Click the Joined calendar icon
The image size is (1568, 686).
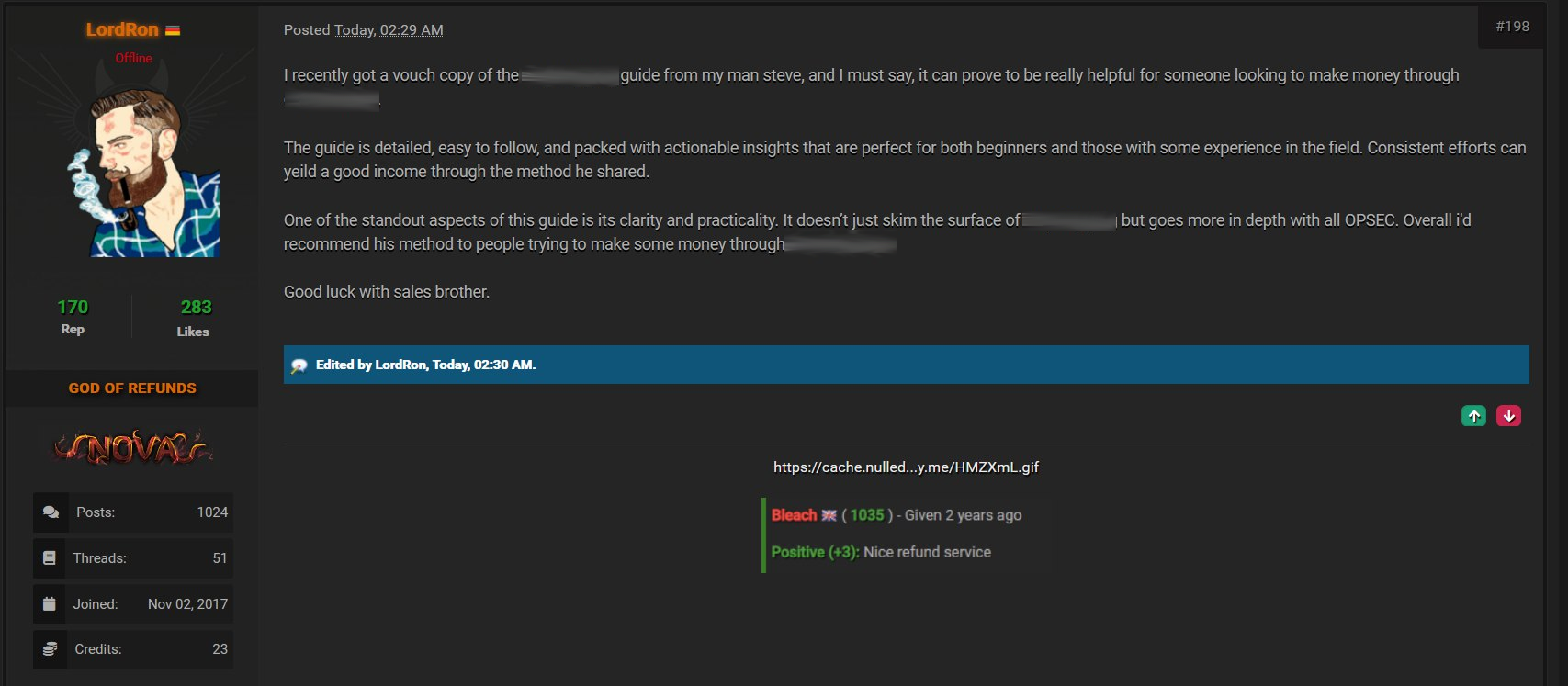click(x=50, y=604)
